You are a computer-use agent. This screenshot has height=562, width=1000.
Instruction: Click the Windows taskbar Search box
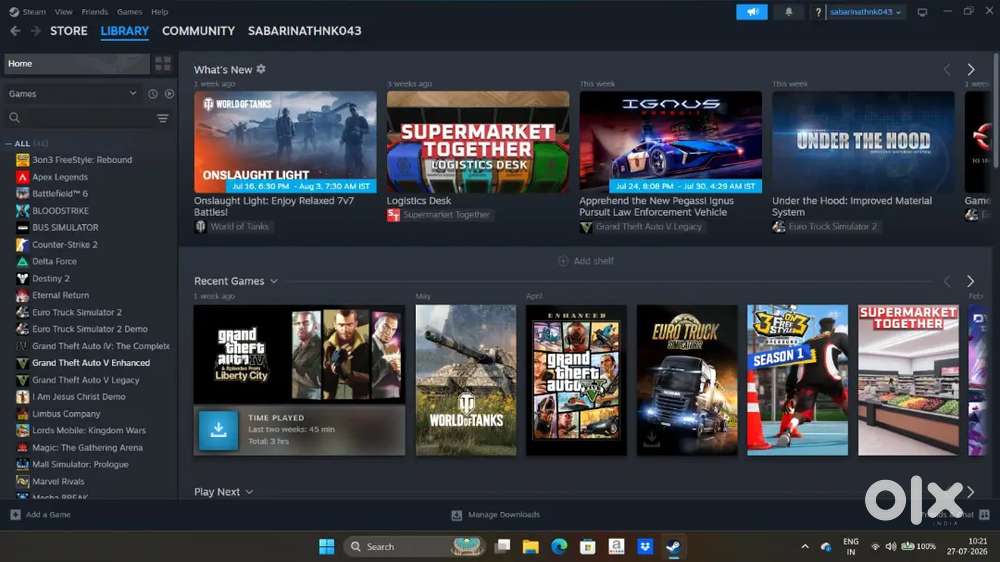(x=415, y=547)
